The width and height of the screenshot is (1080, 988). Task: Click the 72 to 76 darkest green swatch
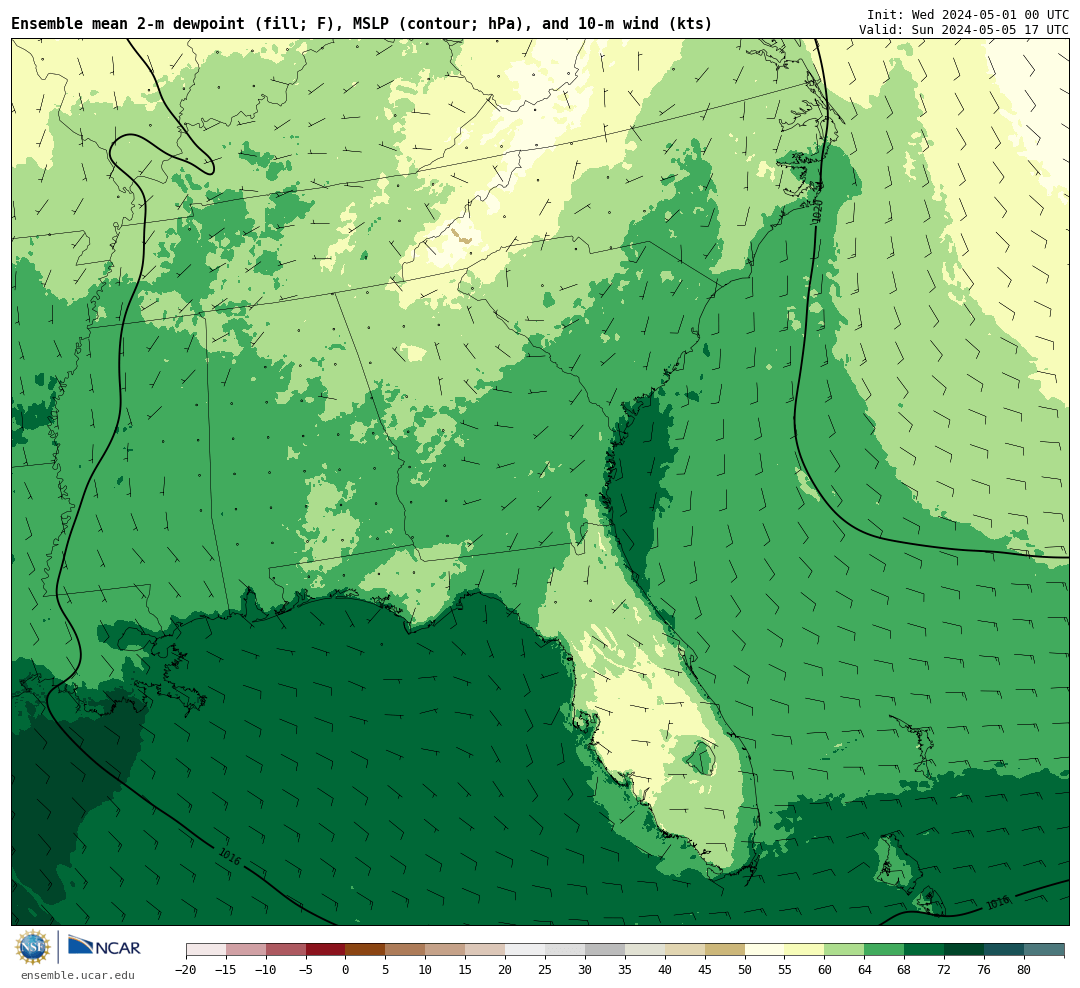coord(965,950)
